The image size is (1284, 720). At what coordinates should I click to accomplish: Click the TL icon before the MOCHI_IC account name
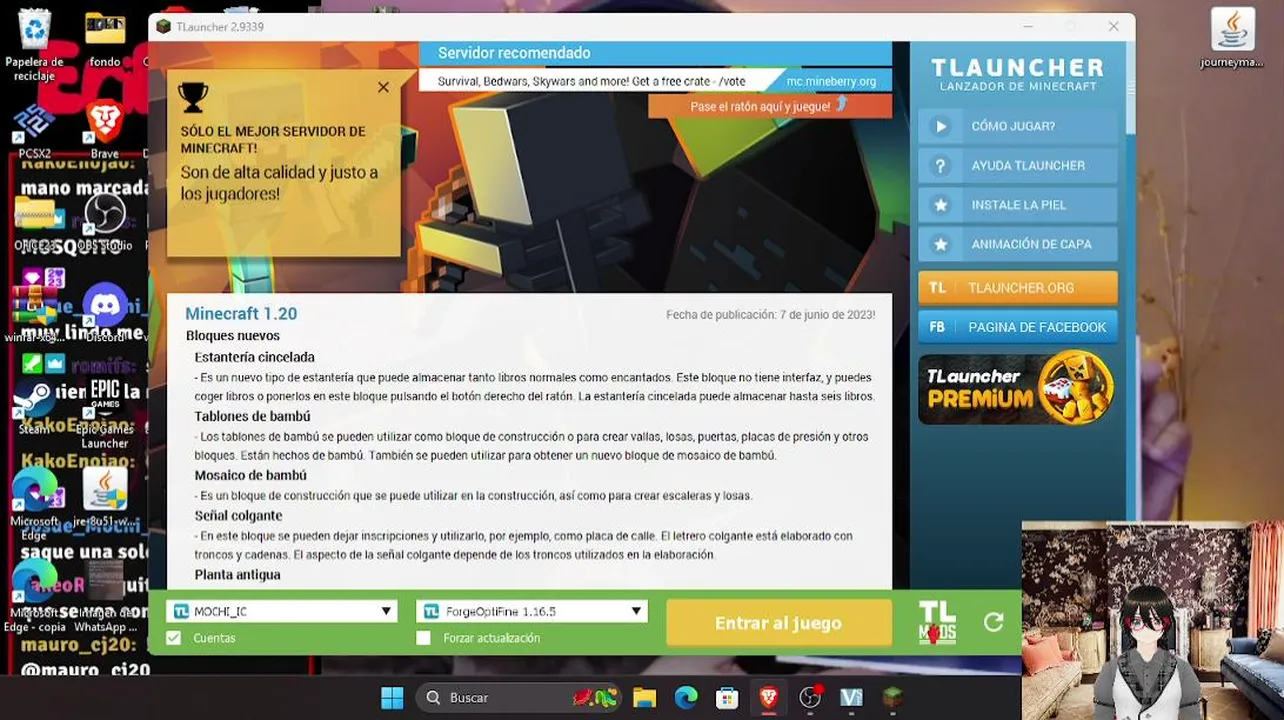181,611
